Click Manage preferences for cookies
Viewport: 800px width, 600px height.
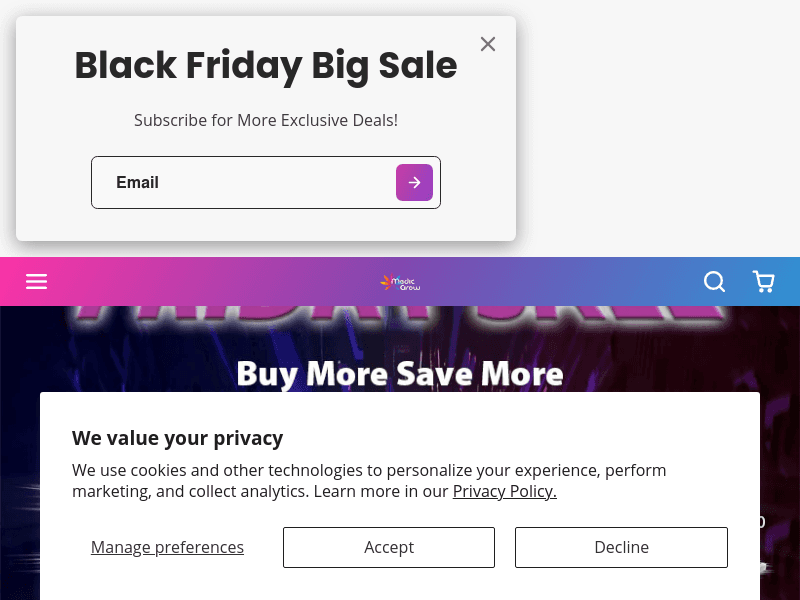(x=167, y=547)
